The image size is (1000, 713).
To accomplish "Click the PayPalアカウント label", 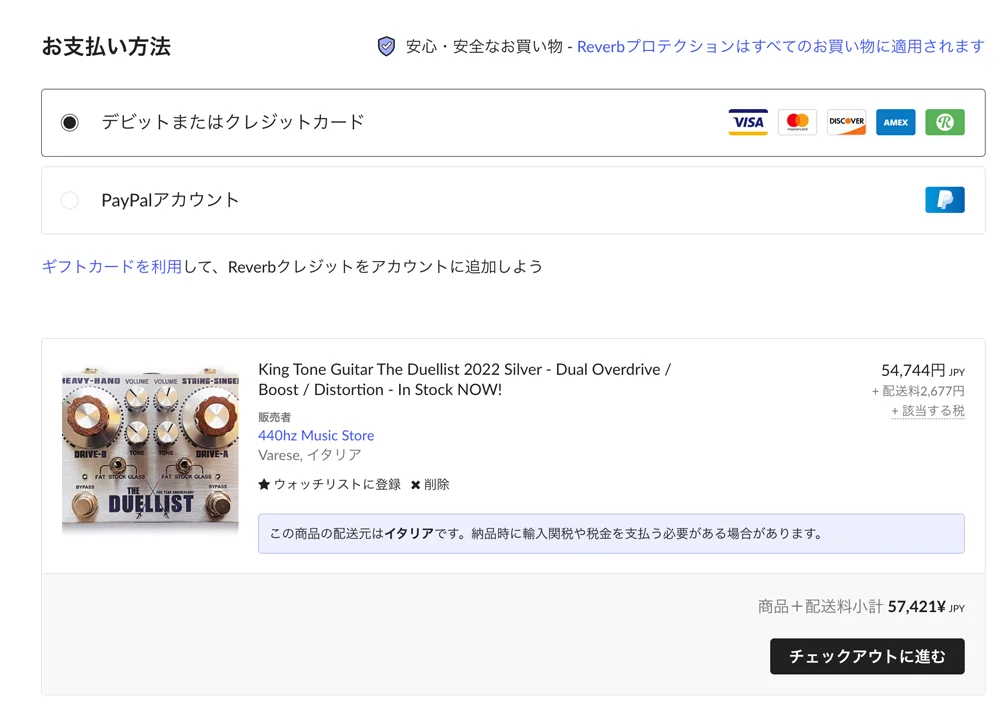I will coord(170,200).
